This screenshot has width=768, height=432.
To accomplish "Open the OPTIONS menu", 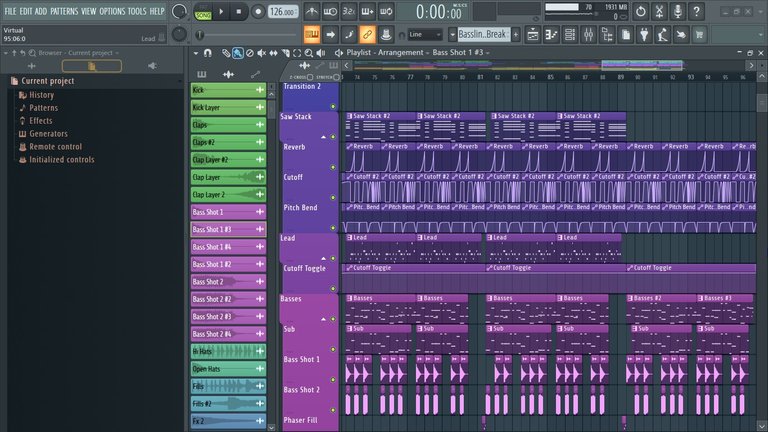I will pyautogui.click(x=112, y=11).
